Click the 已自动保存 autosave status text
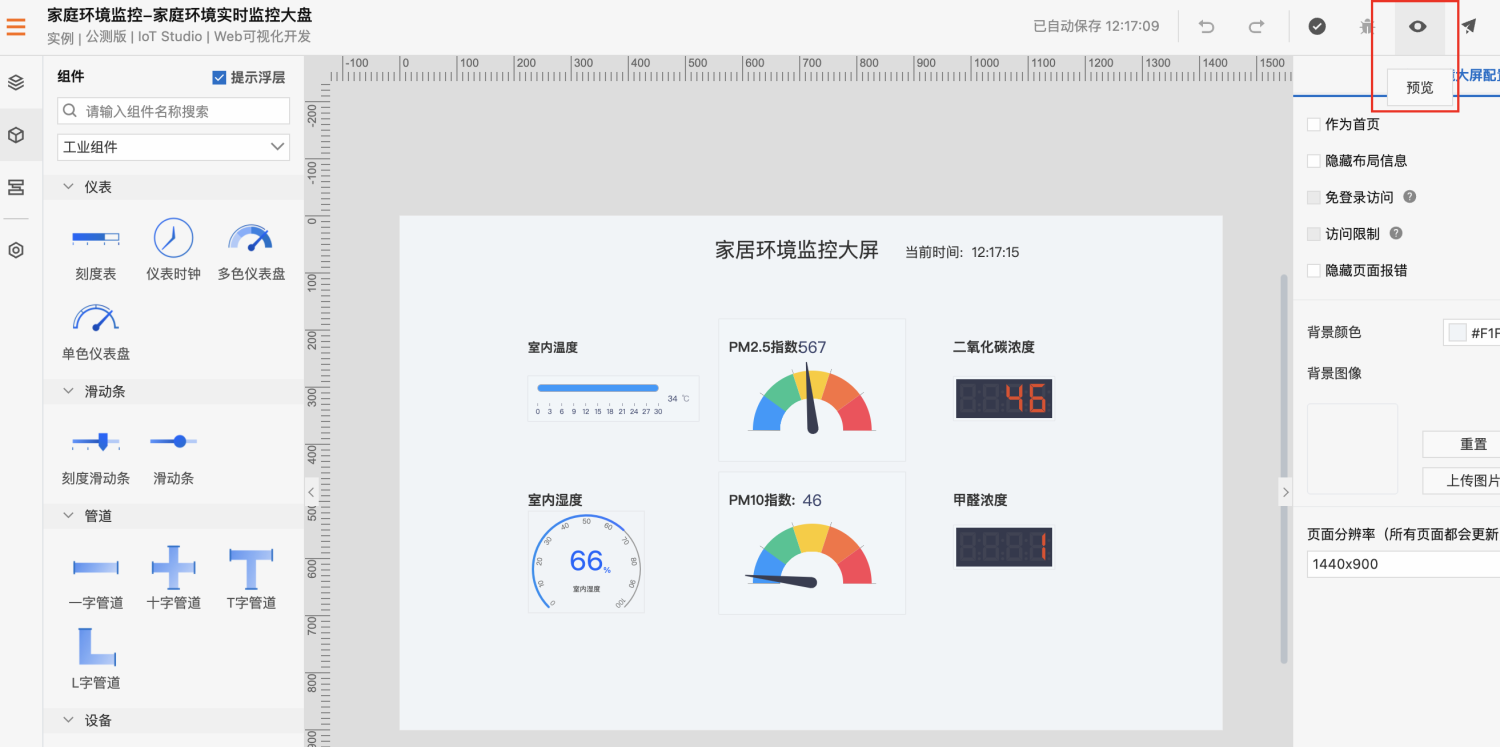Screen dimensions: 1500x747 (1096, 26)
